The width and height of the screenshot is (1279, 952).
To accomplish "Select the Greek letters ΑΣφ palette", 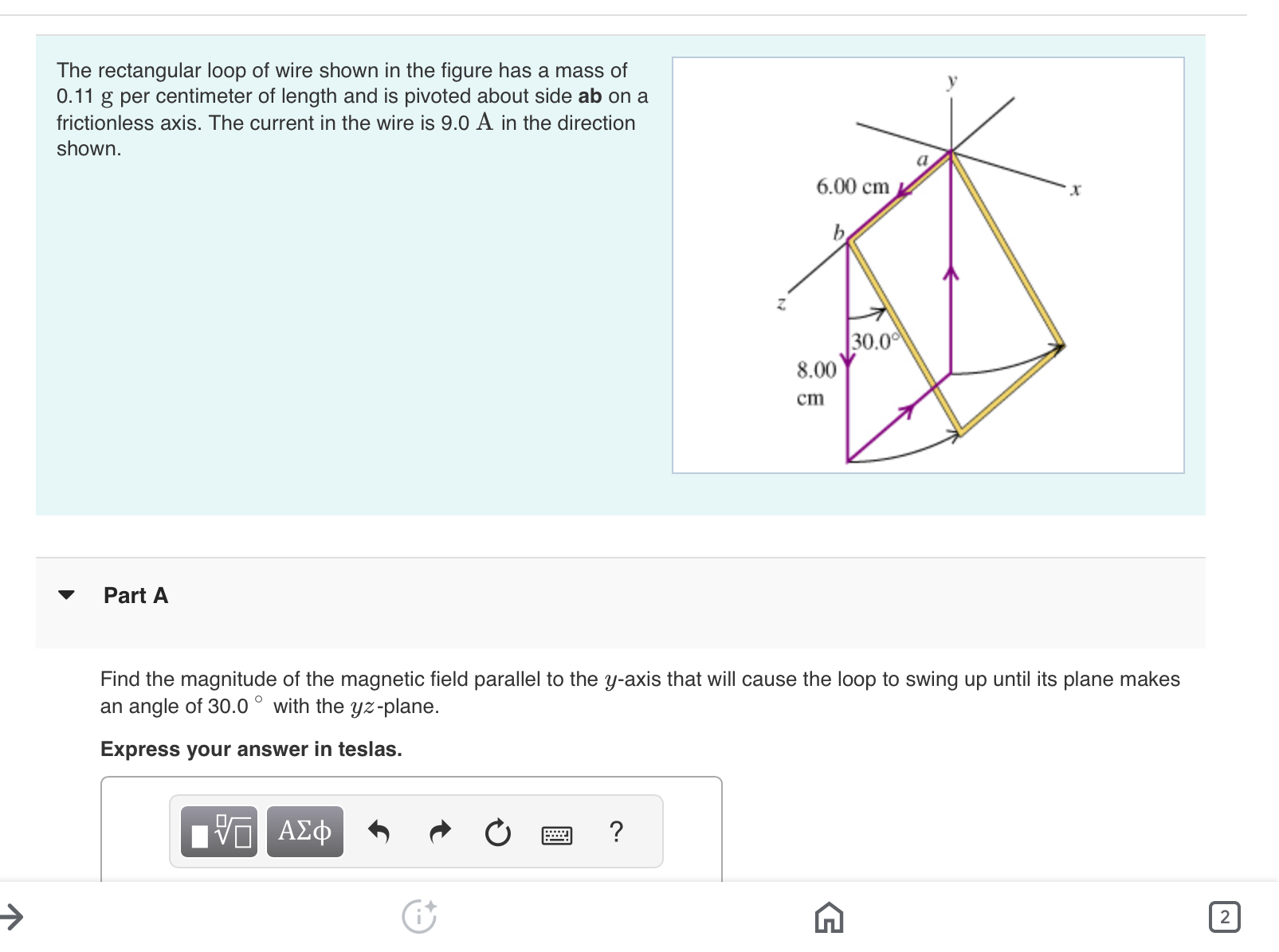I will (x=304, y=832).
